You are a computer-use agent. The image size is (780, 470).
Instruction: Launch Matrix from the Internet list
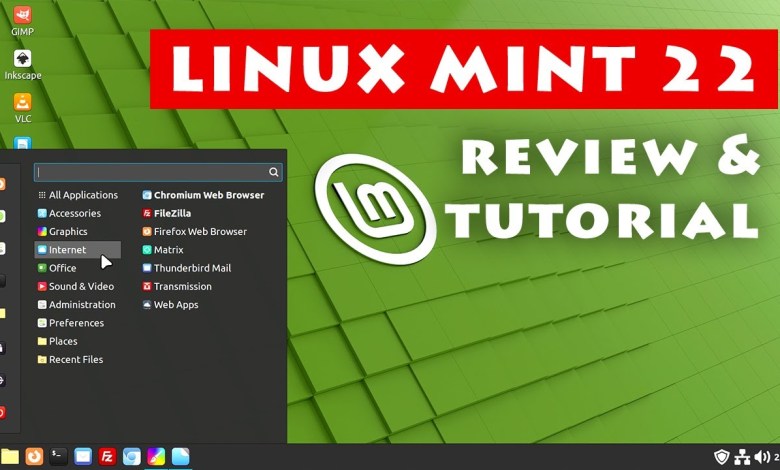[163, 250]
